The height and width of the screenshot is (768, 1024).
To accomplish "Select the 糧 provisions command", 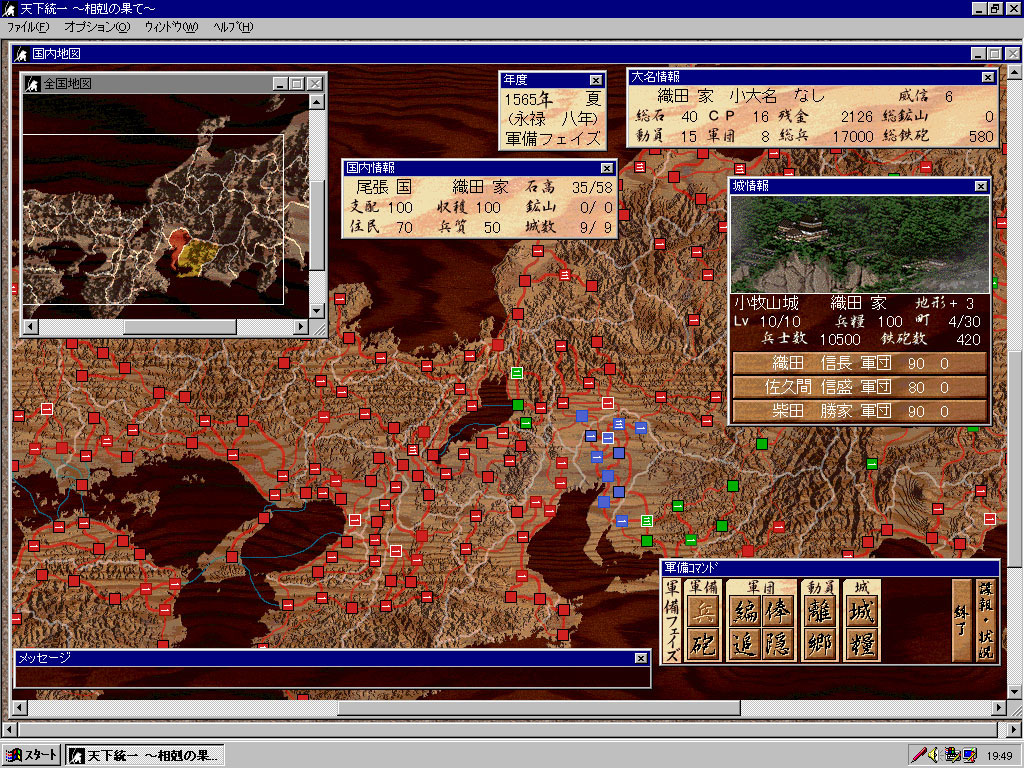I will click(x=861, y=644).
